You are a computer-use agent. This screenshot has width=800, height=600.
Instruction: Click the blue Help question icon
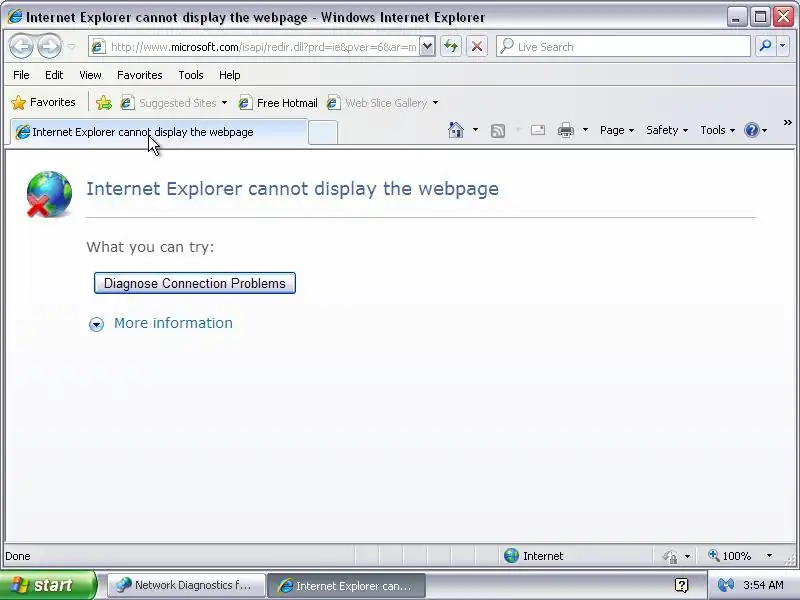point(752,130)
